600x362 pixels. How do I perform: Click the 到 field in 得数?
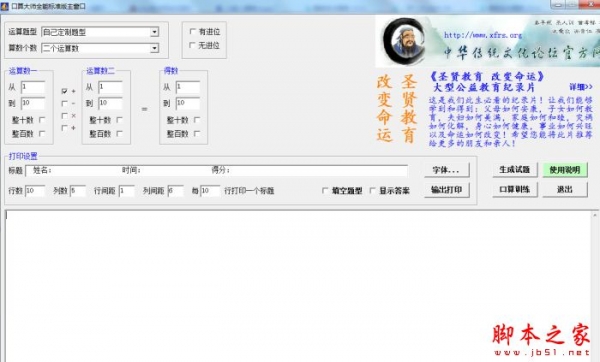(x=188, y=103)
